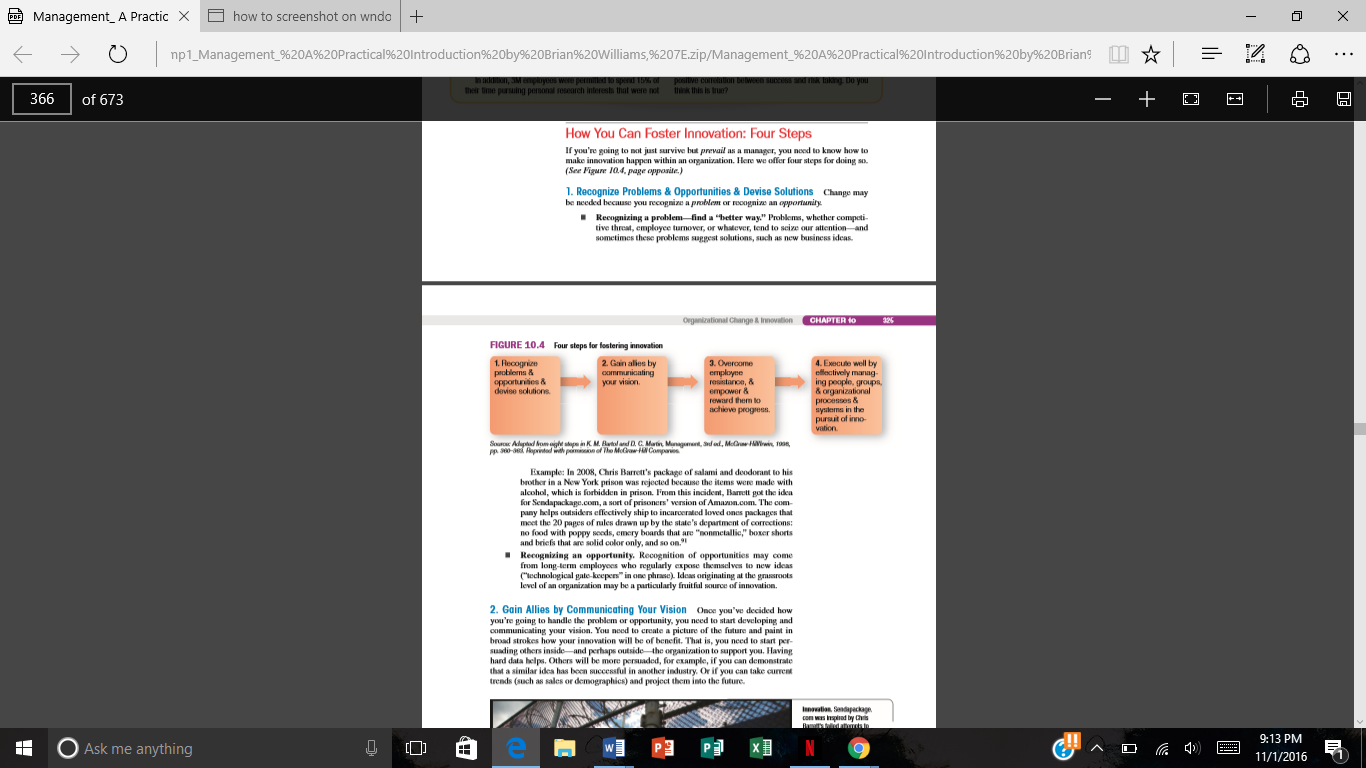Open the Action Center notifications
This screenshot has height=768, width=1366.
pos(1334,748)
